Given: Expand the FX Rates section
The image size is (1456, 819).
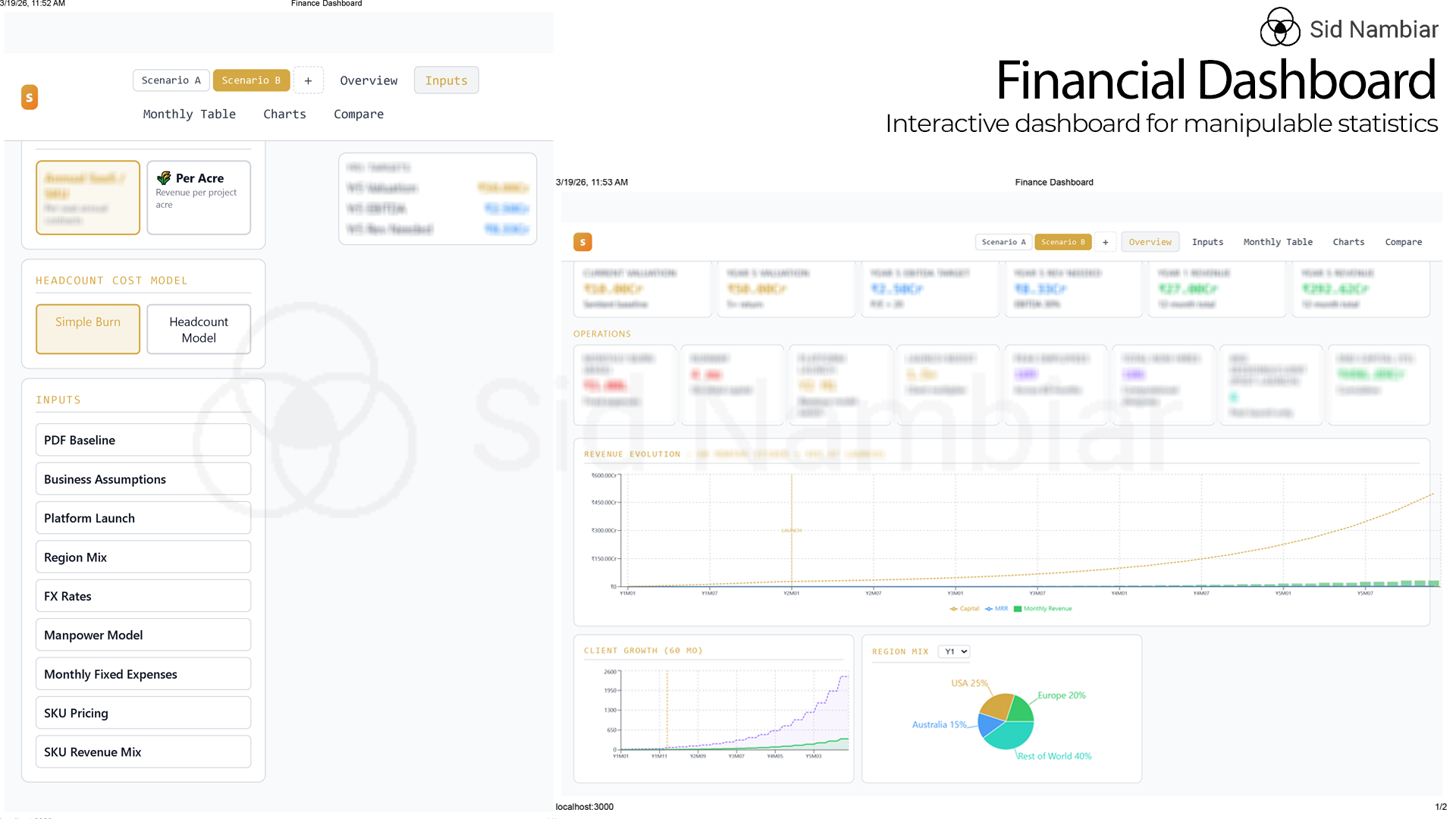Looking at the screenshot, I should (143, 596).
